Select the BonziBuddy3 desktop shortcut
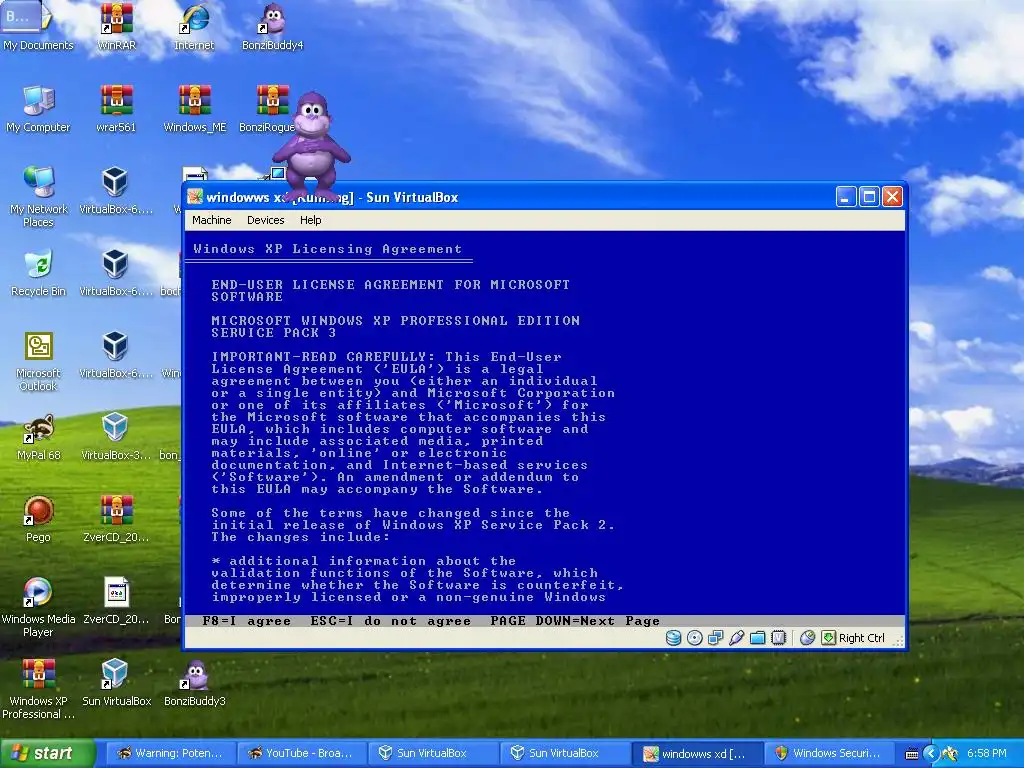1024x768 pixels. [x=195, y=683]
